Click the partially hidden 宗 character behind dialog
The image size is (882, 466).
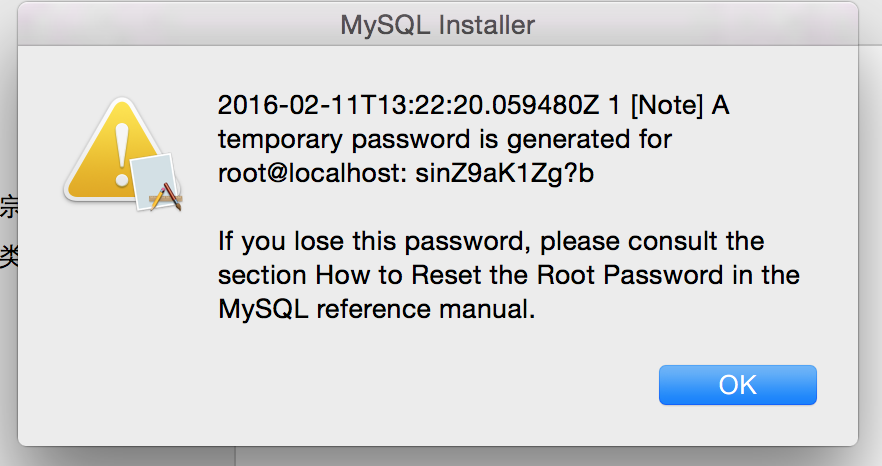9,206
